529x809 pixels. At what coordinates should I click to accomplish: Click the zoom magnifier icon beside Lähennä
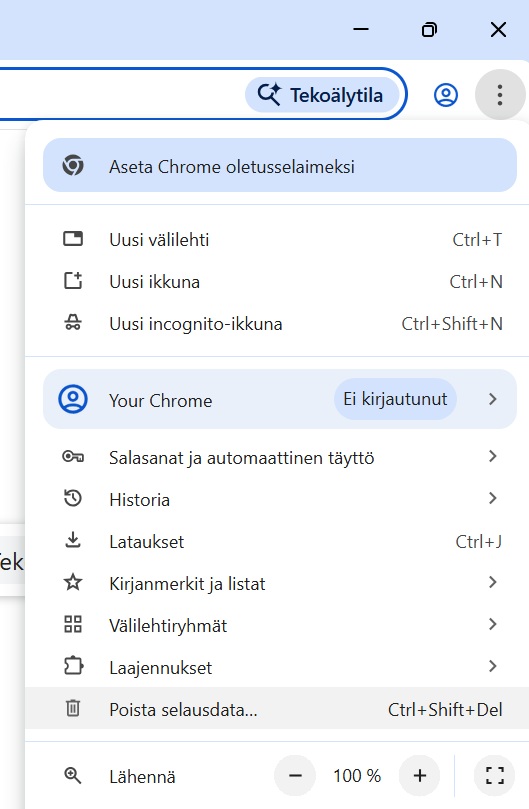click(73, 775)
